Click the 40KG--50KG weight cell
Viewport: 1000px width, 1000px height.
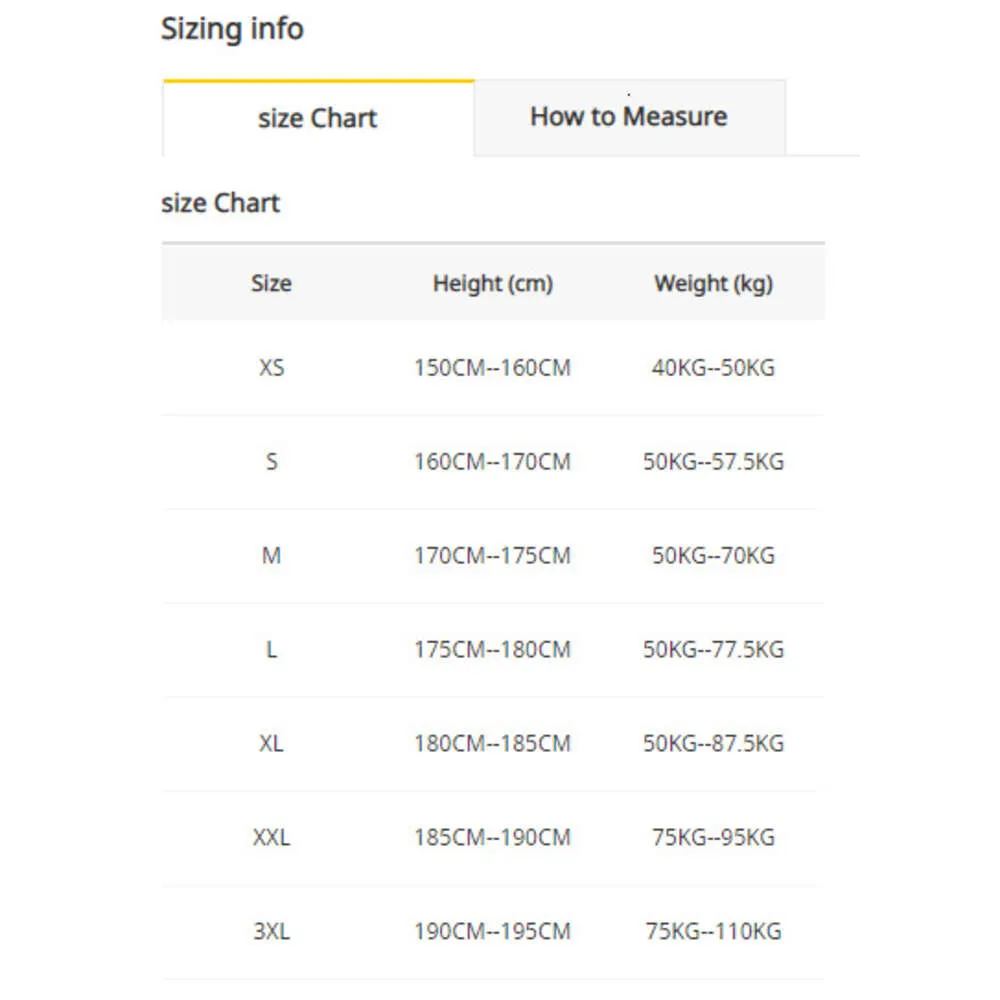[713, 368]
